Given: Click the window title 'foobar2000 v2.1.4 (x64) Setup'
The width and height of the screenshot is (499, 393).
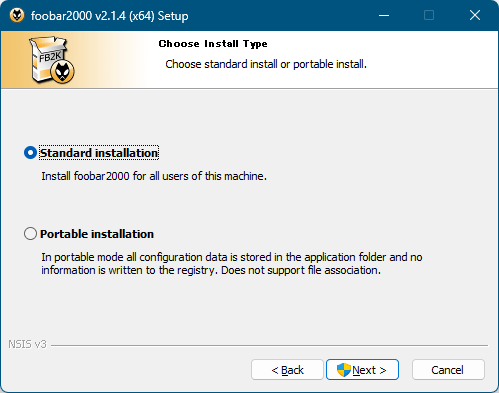Looking at the screenshot, I should 110,16.
